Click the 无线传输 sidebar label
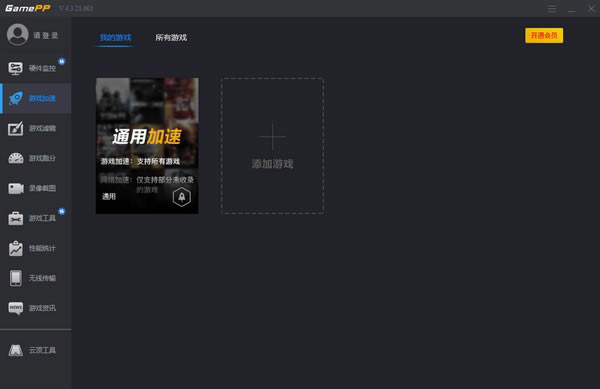The height and width of the screenshot is (389, 600). [x=42, y=278]
